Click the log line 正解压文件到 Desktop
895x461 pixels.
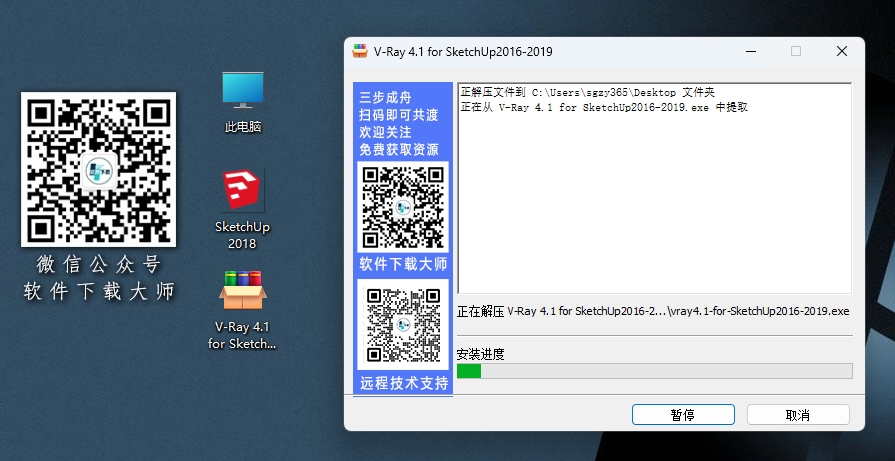click(x=587, y=92)
